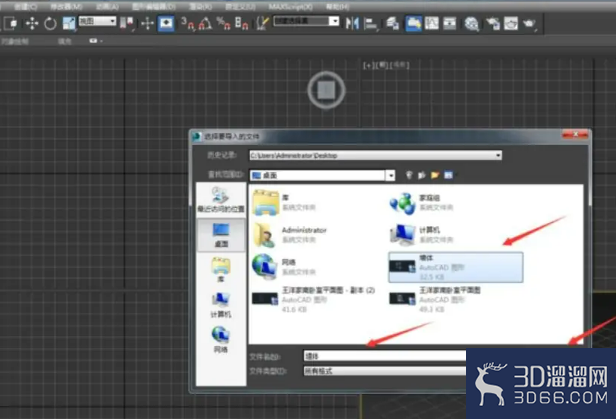The height and width of the screenshot is (419, 616).
Task: Toggle the 3D Snaps icon
Action: (187, 24)
